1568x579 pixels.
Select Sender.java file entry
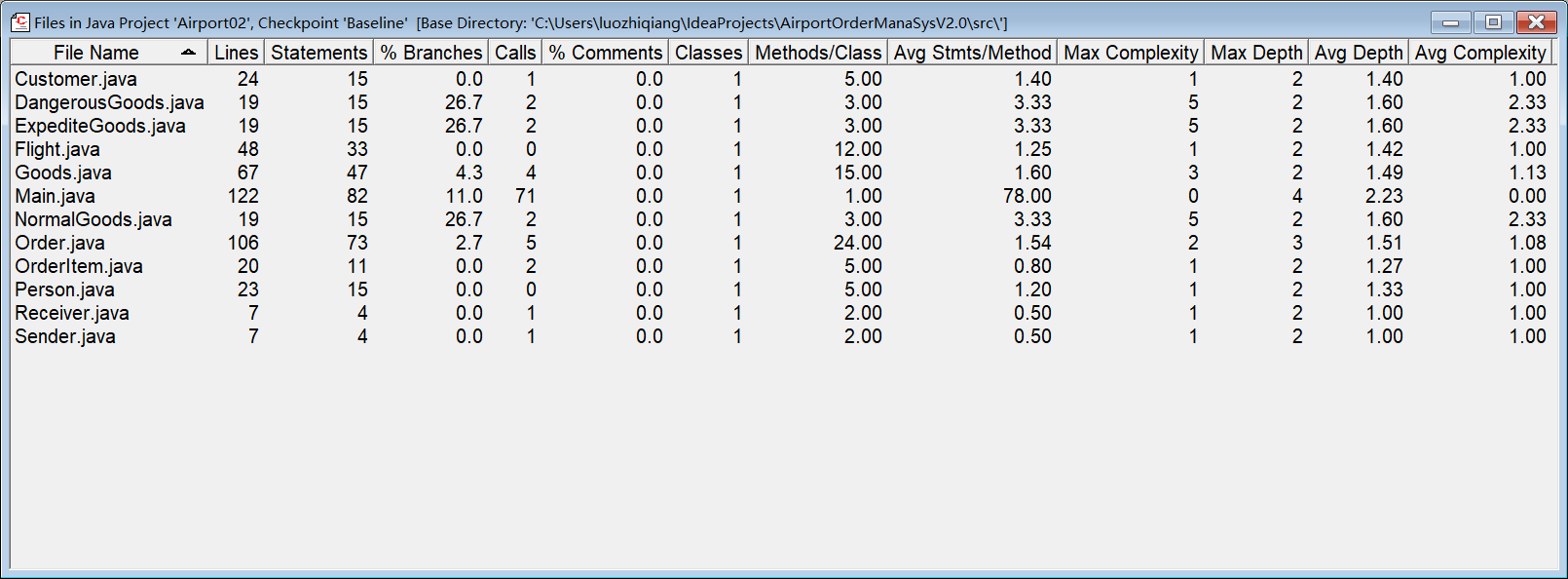(x=65, y=336)
